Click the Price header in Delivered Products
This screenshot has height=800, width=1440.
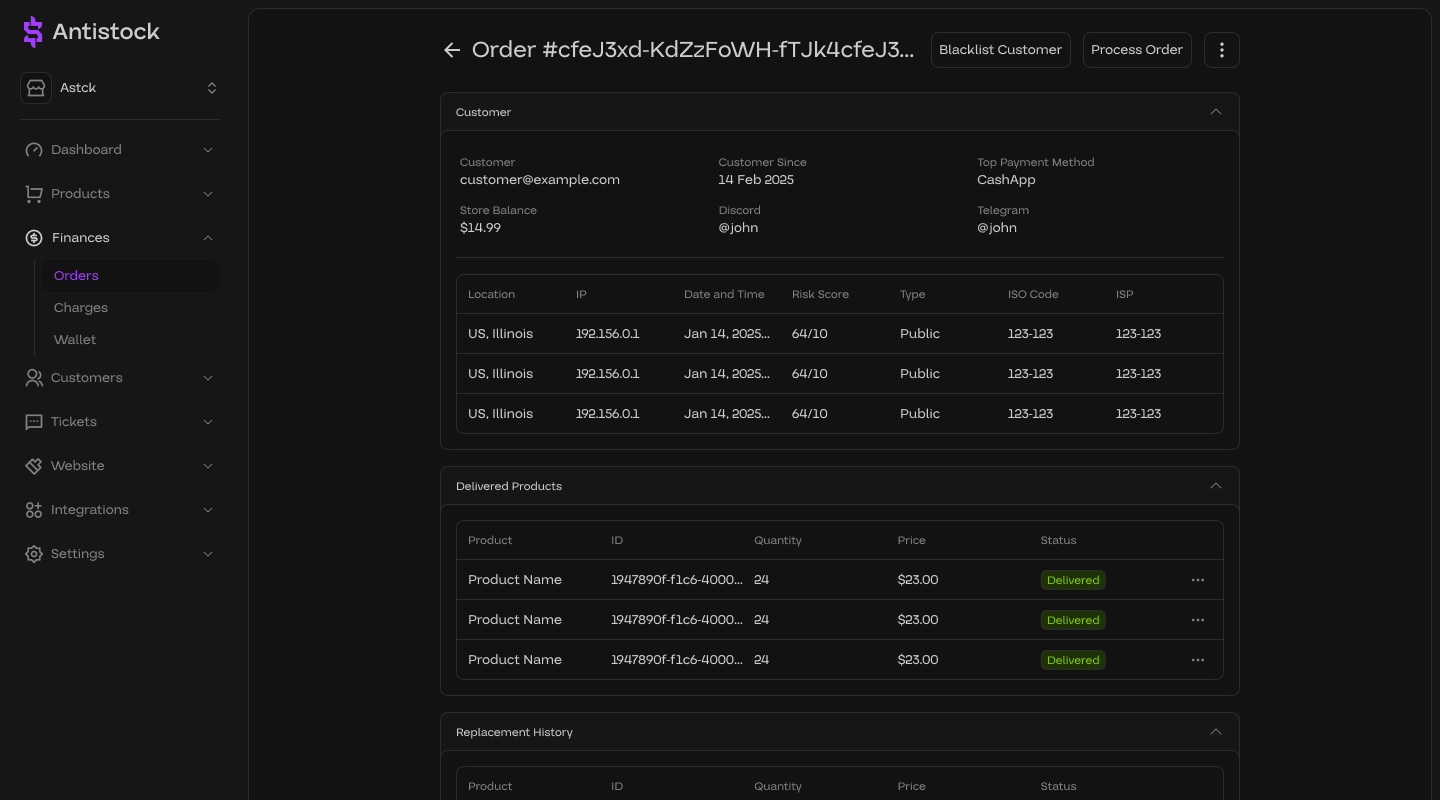click(912, 541)
